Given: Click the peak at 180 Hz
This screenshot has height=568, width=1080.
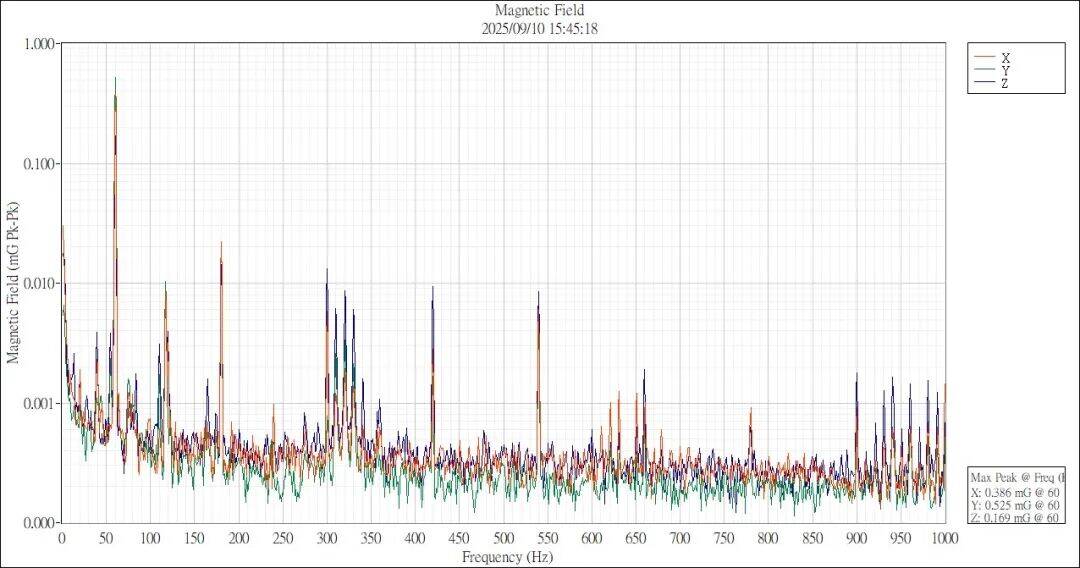Looking at the screenshot, I should (x=221, y=244).
